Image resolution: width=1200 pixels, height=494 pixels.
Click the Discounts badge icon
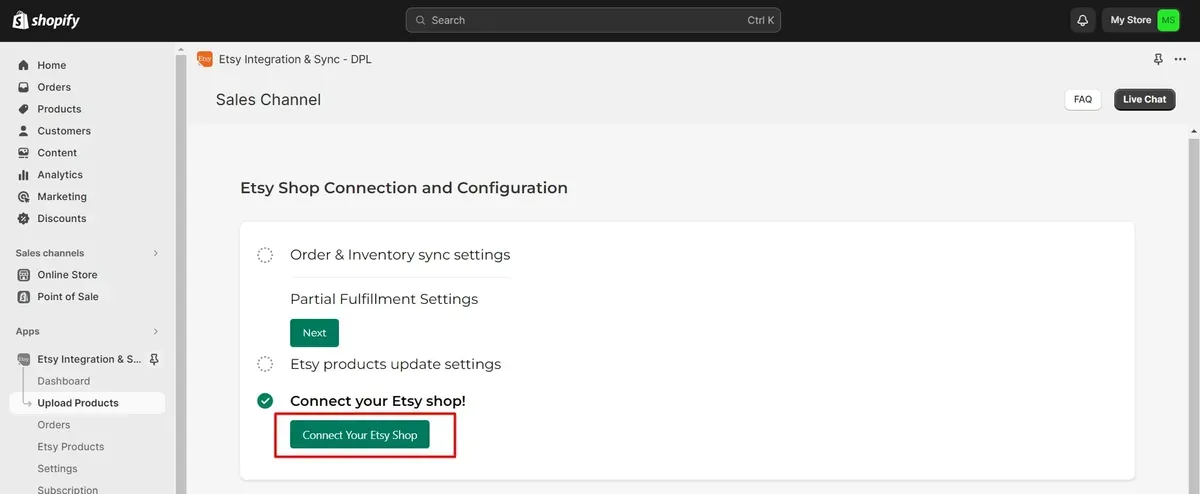point(24,219)
